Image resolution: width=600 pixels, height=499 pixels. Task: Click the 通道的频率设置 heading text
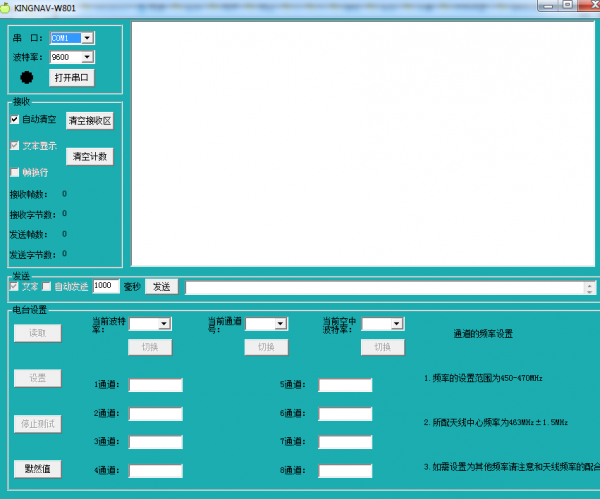483,334
